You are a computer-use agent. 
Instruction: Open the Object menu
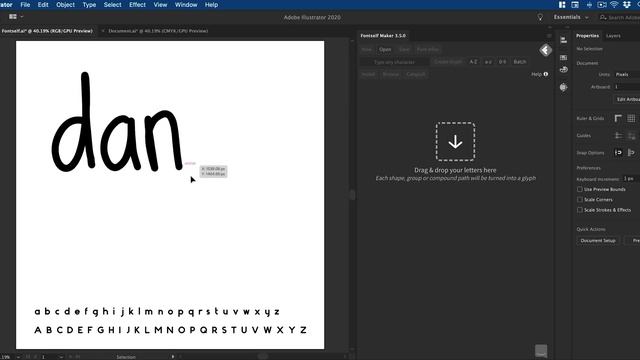pyautogui.click(x=65, y=5)
